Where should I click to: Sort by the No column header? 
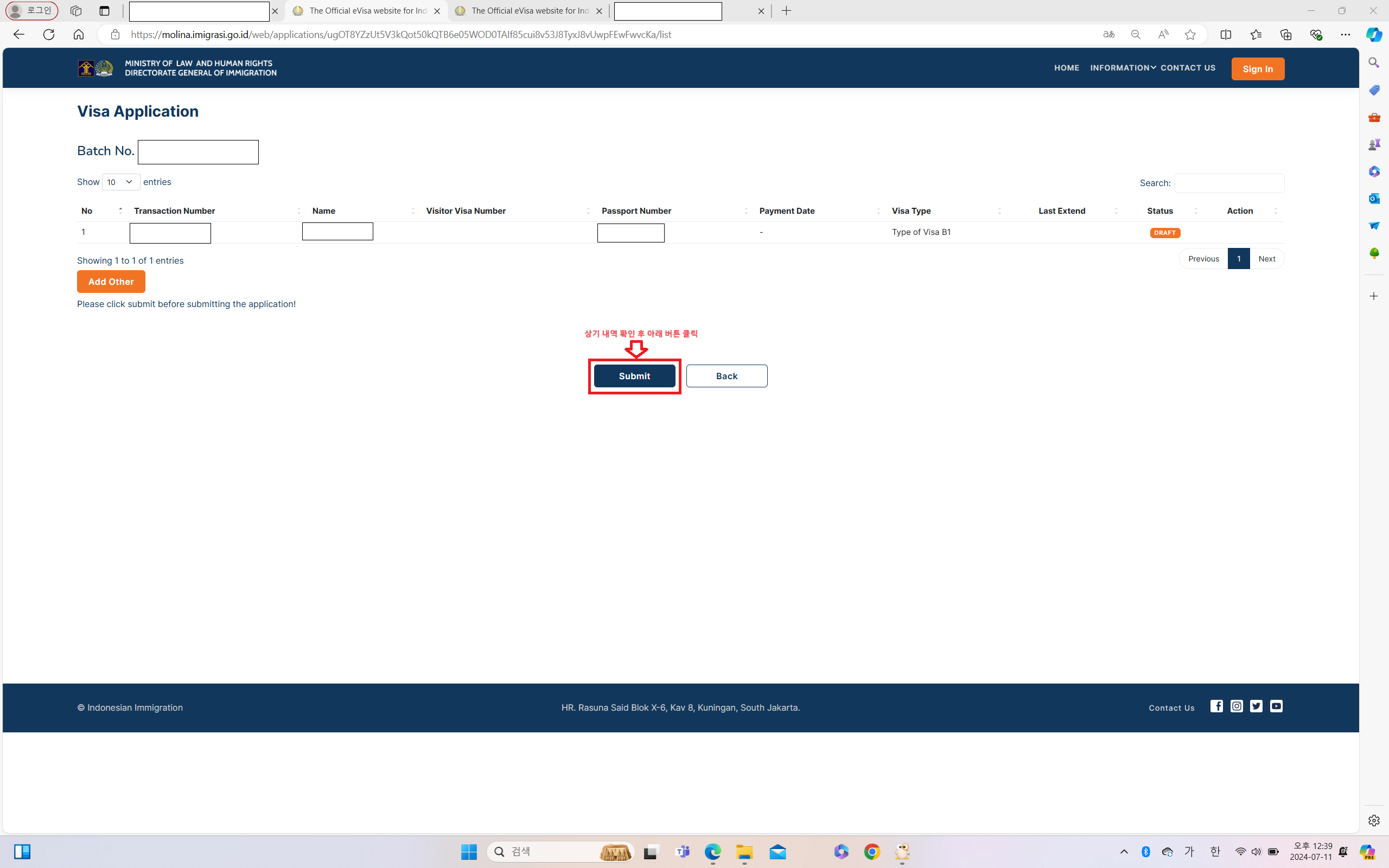[101, 210]
